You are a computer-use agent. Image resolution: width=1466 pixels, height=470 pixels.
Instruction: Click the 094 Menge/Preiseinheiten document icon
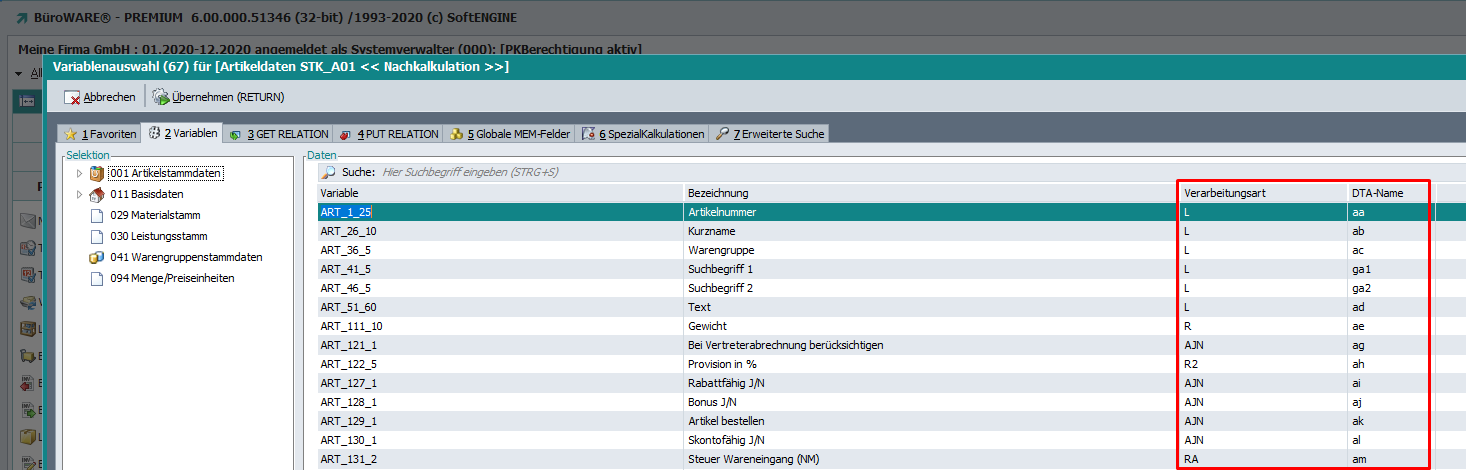point(97,278)
